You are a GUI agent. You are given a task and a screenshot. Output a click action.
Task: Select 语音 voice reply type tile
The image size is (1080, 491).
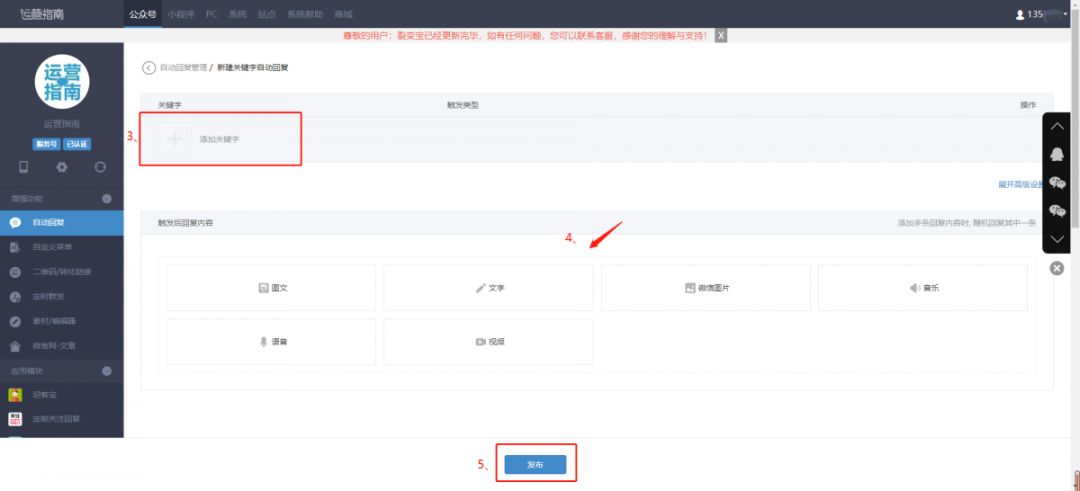click(271, 342)
